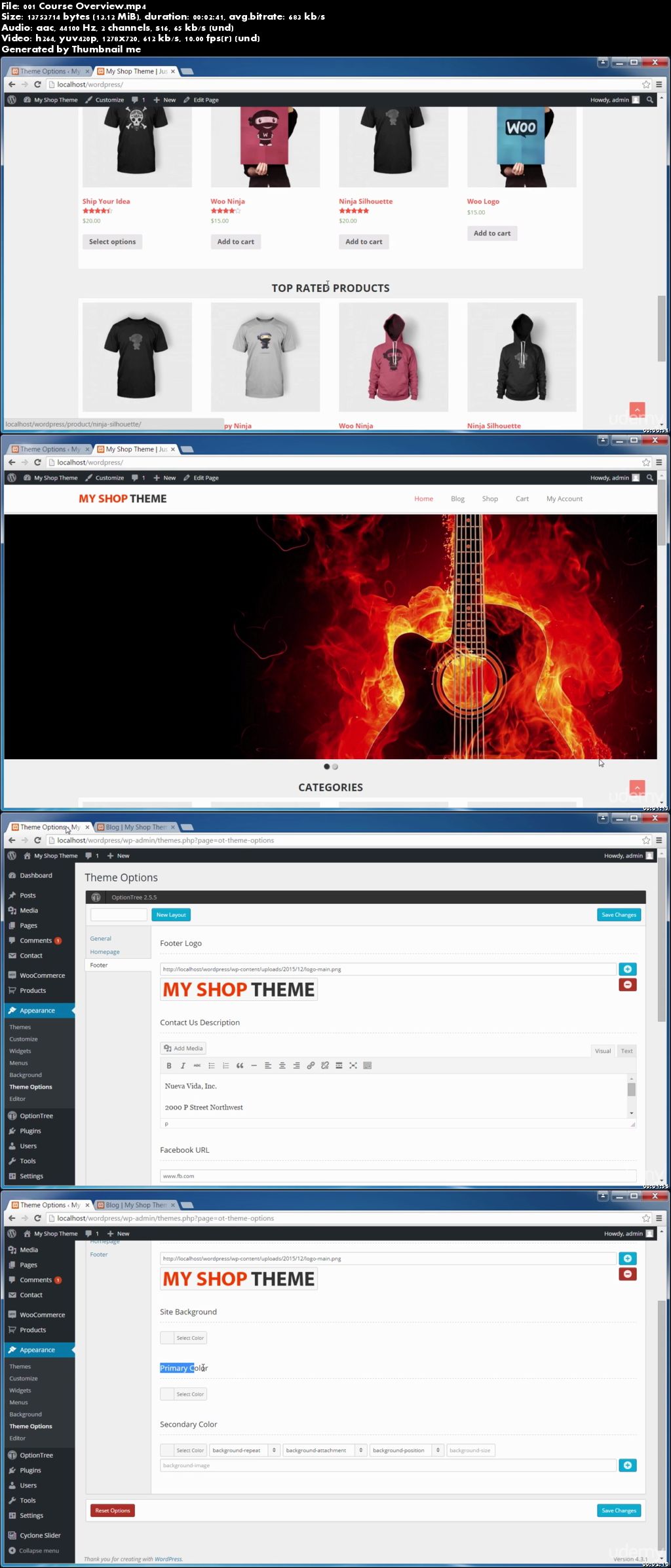Open admin search icon in the guitar slider window

[650, 477]
